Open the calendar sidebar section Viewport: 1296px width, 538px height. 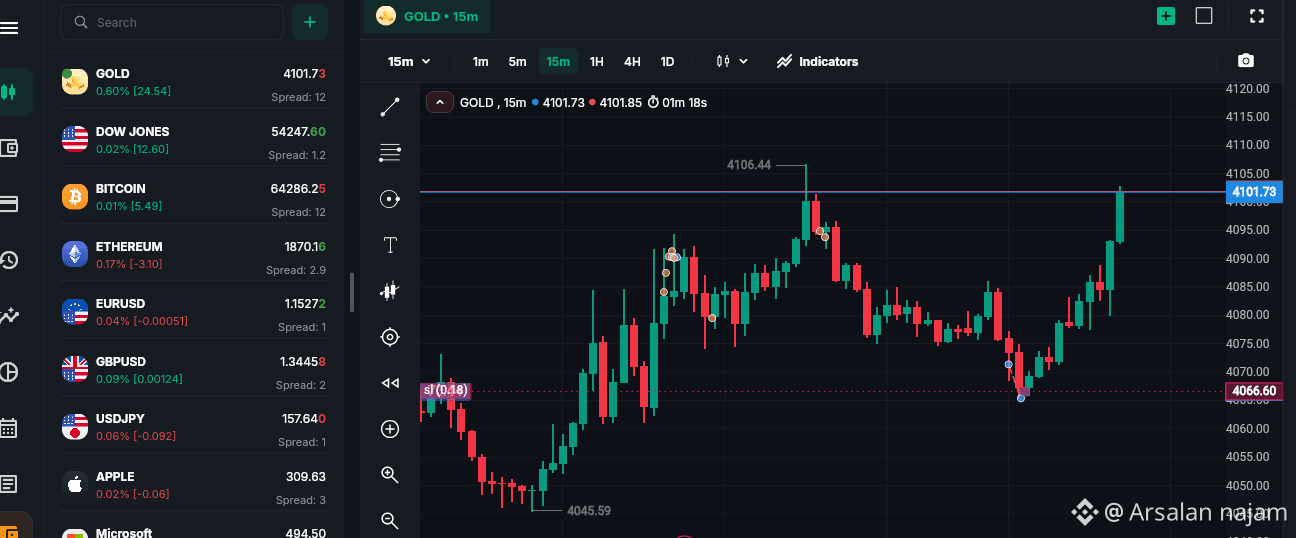[9, 428]
